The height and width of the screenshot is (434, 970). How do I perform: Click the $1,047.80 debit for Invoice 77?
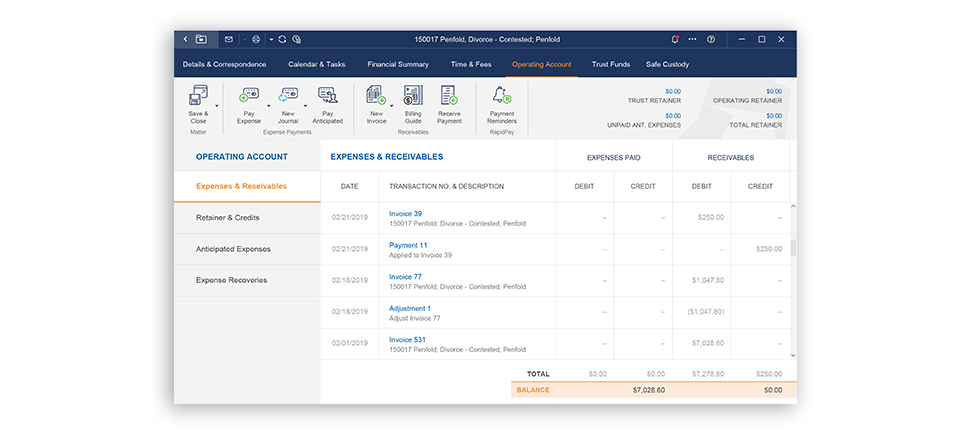coord(708,280)
